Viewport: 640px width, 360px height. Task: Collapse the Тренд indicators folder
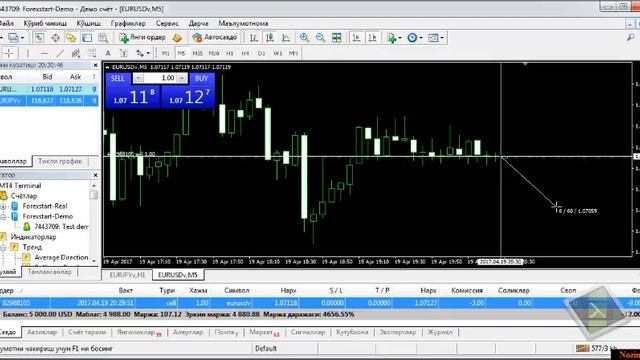3,247
